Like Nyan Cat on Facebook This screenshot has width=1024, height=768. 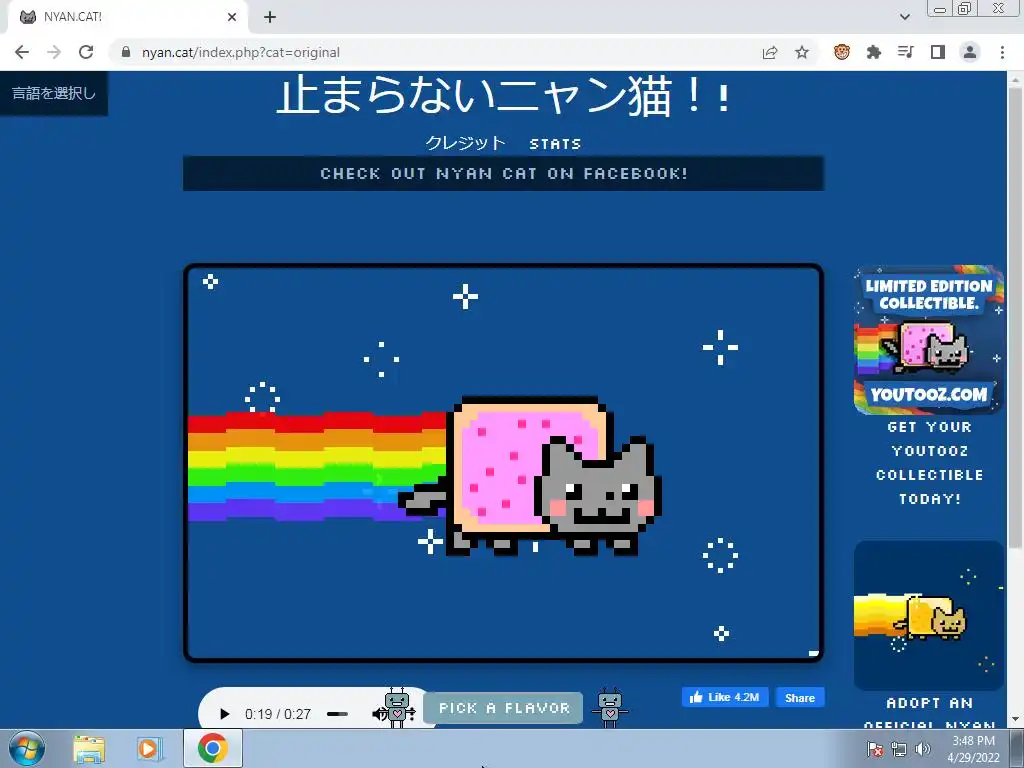[725, 697]
